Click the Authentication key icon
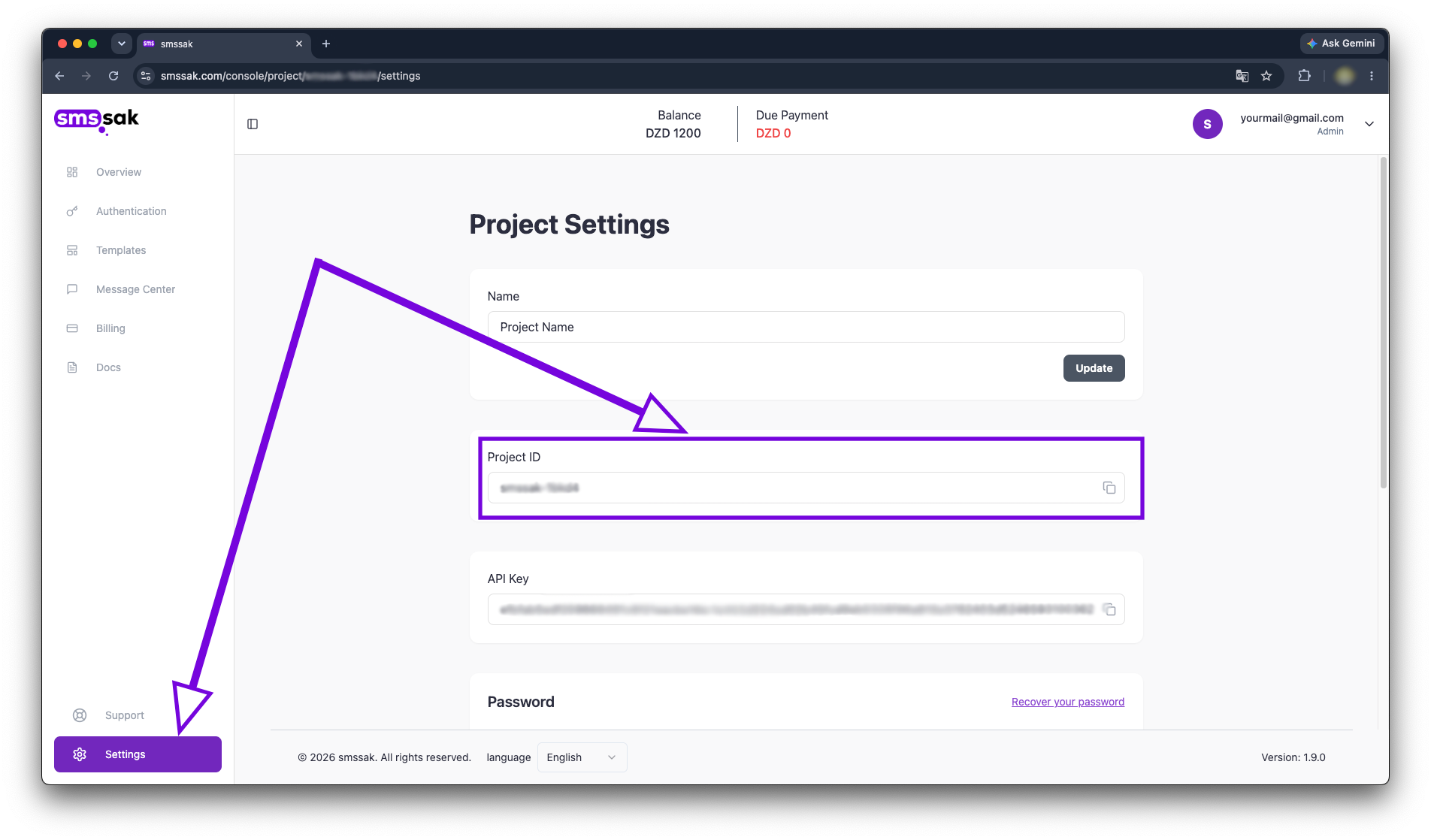The height and width of the screenshot is (840, 1431). (x=72, y=211)
